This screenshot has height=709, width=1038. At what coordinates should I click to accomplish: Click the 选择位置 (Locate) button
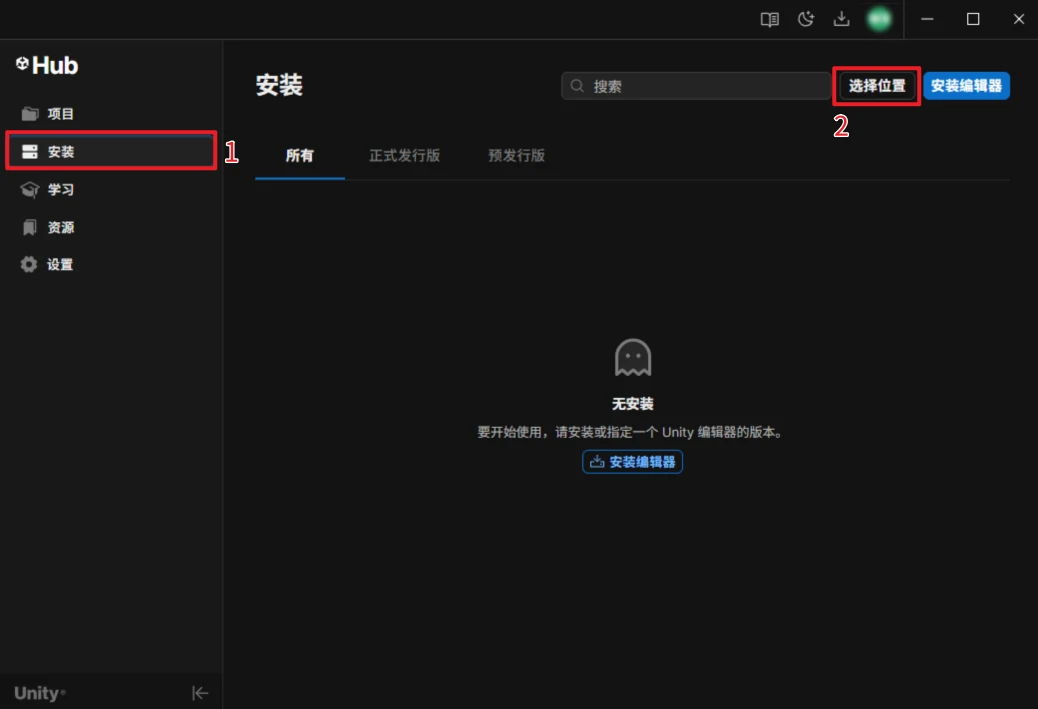point(877,86)
